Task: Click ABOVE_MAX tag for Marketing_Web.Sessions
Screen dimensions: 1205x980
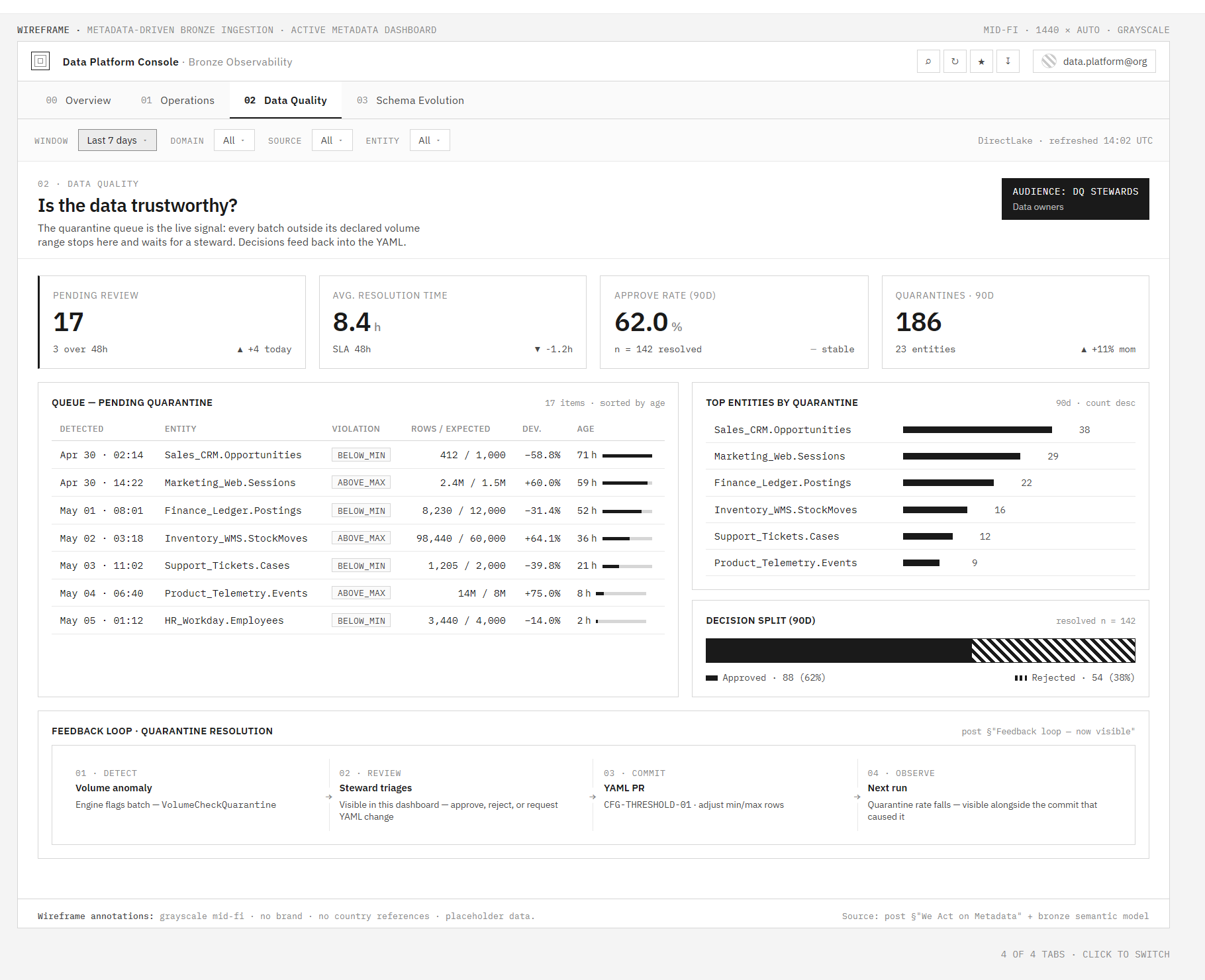Action: tap(361, 483)
